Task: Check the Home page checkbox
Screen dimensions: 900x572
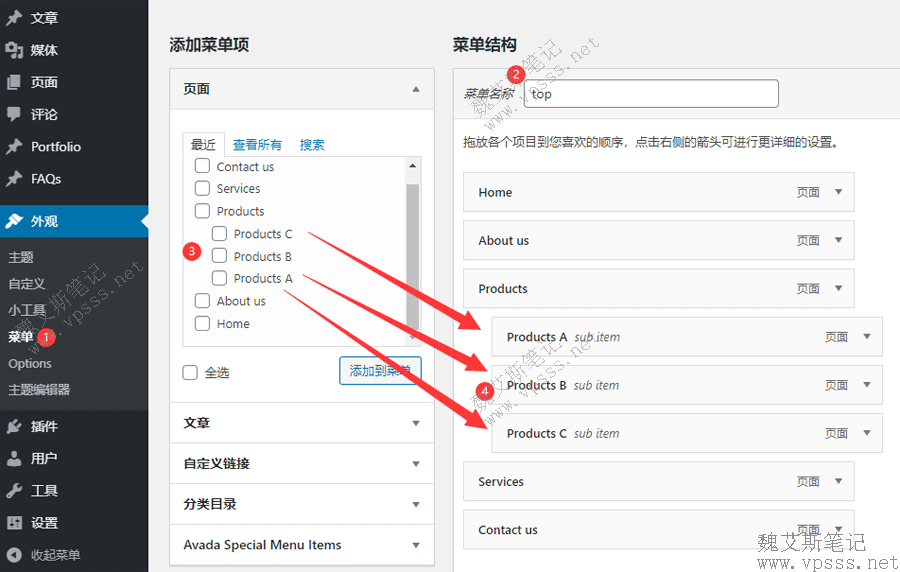Action: 202,323
